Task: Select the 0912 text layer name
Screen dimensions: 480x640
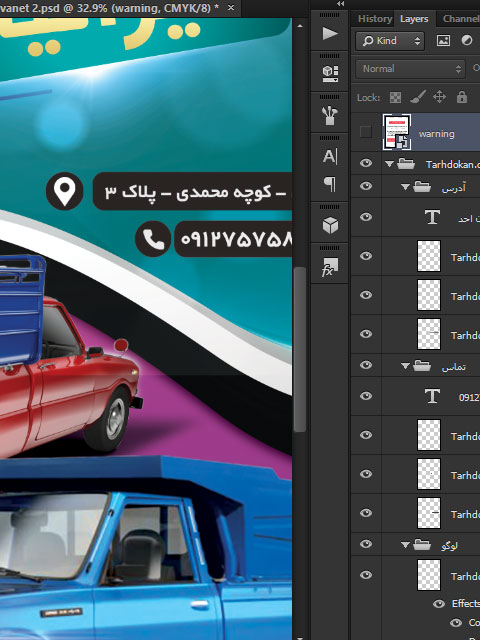Action: 469,398
